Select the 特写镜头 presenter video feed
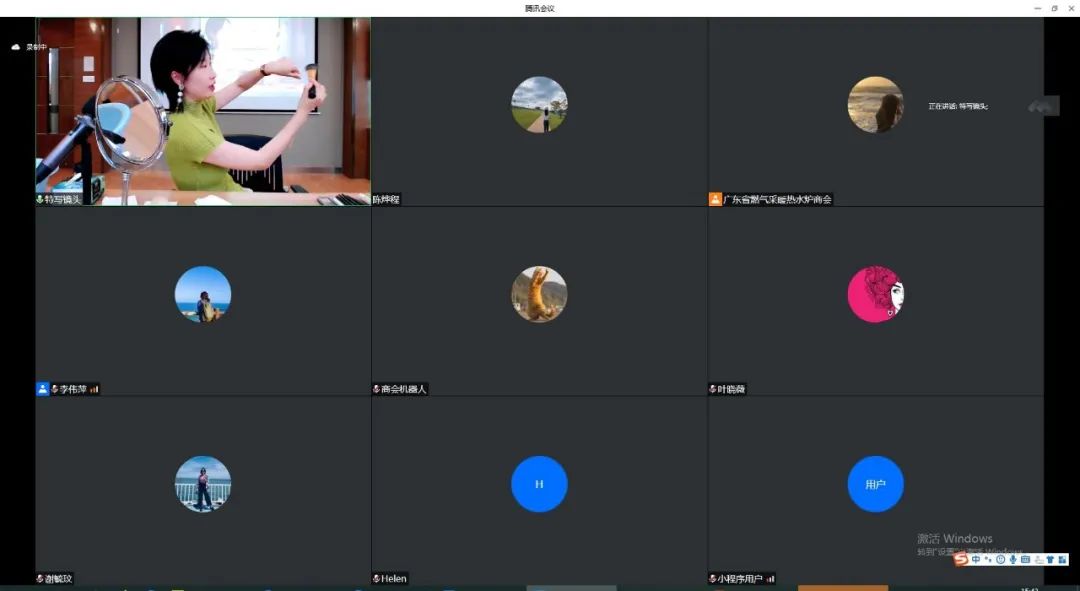 pos(203,112)
